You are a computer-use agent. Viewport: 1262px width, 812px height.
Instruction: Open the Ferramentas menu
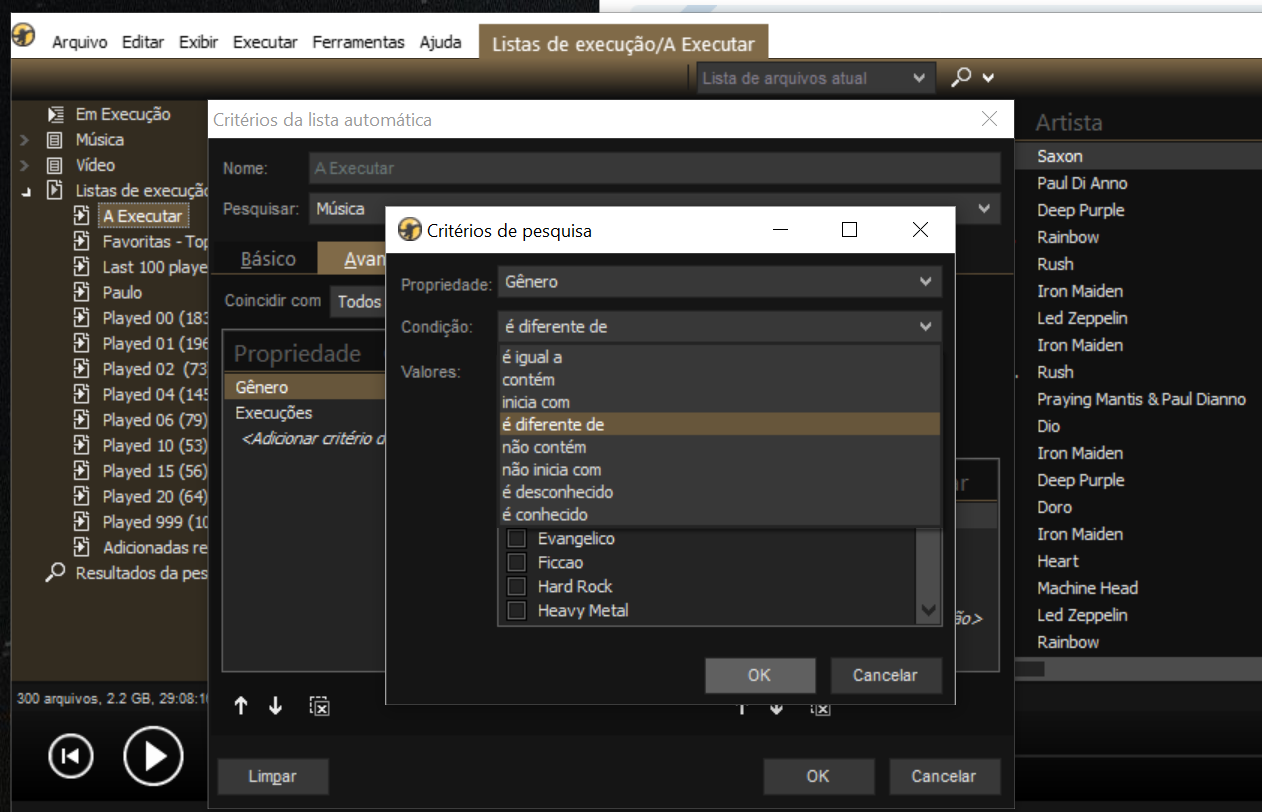tap(358, 42)
